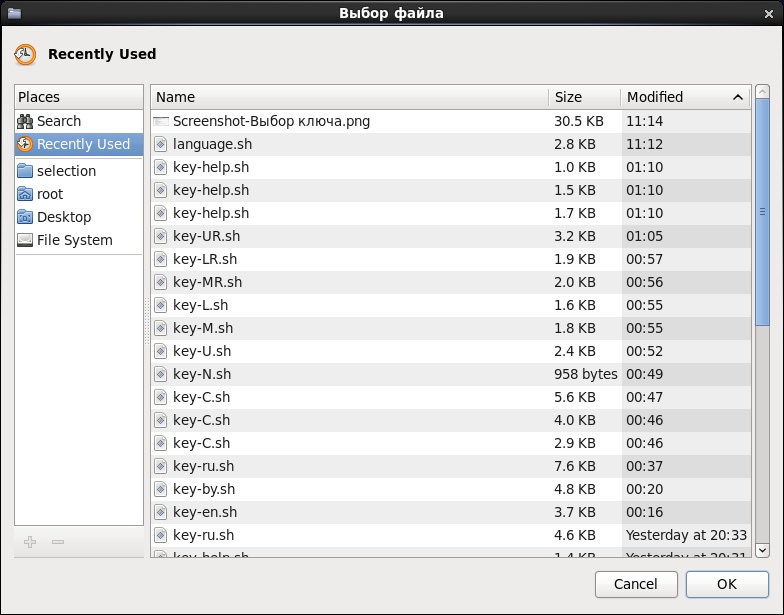Select key-help.sh sized 1.0 KB
784x615 pixels.
451,167
